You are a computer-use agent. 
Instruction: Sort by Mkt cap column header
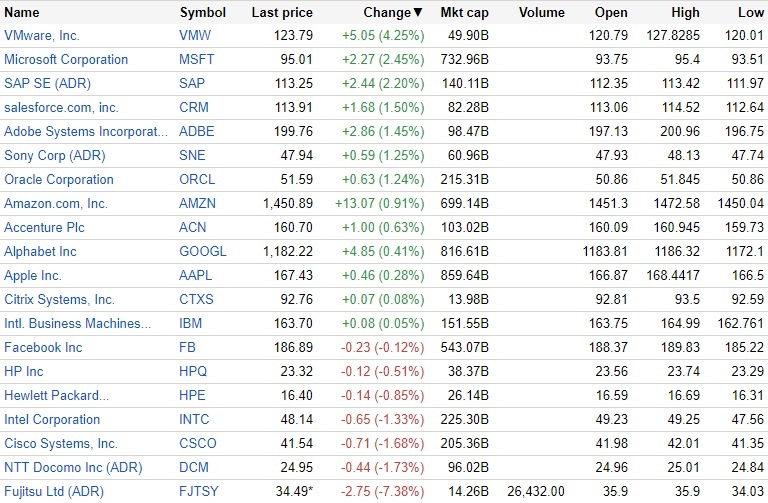(463, 13)
